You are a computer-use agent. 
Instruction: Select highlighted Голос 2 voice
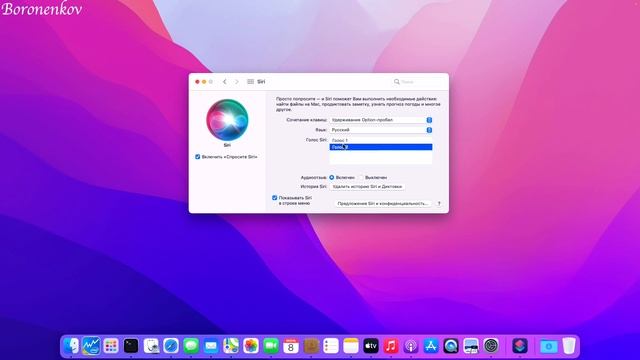[x=381, y=147]
